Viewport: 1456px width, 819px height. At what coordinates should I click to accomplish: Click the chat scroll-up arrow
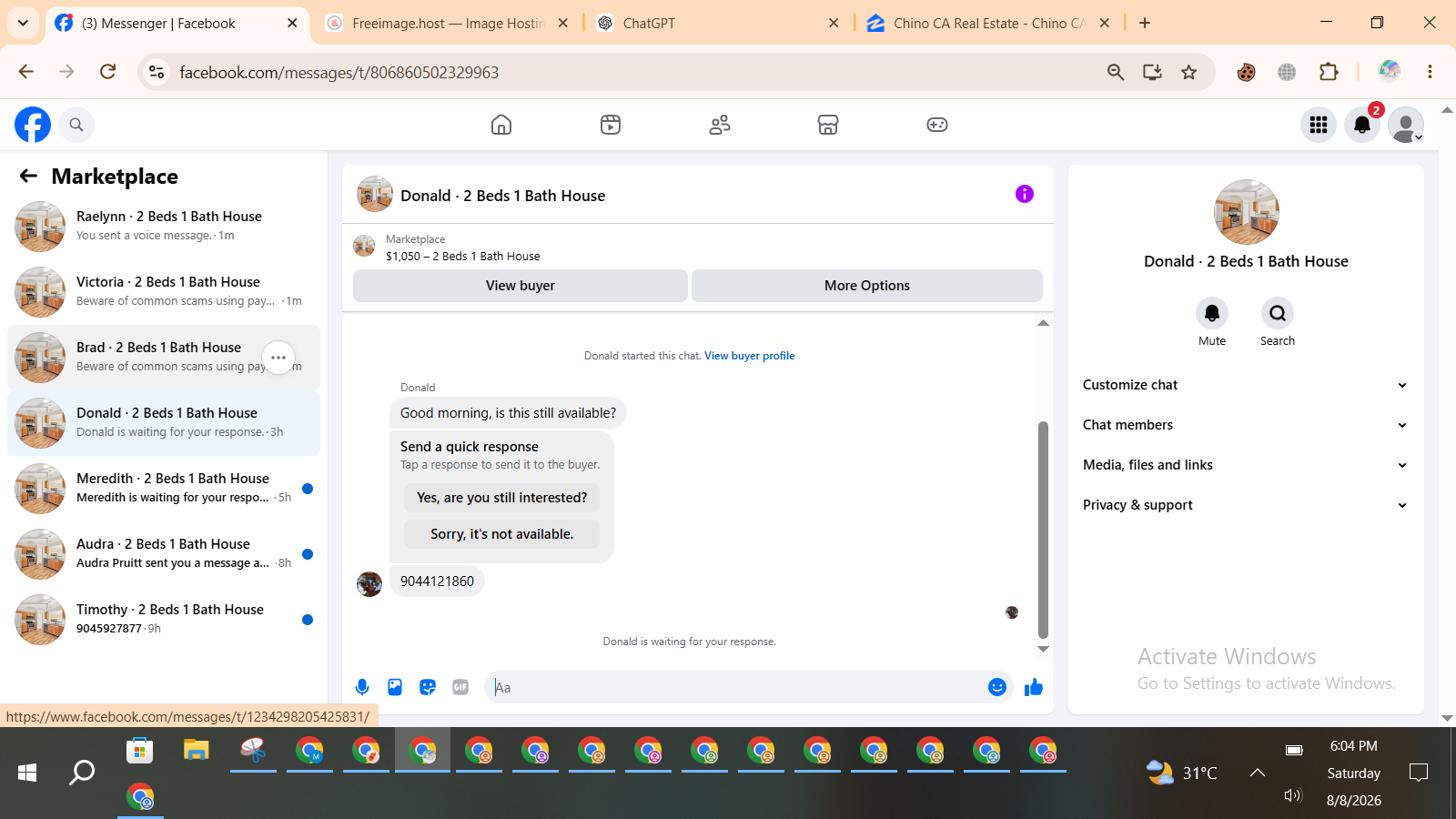1043,323
